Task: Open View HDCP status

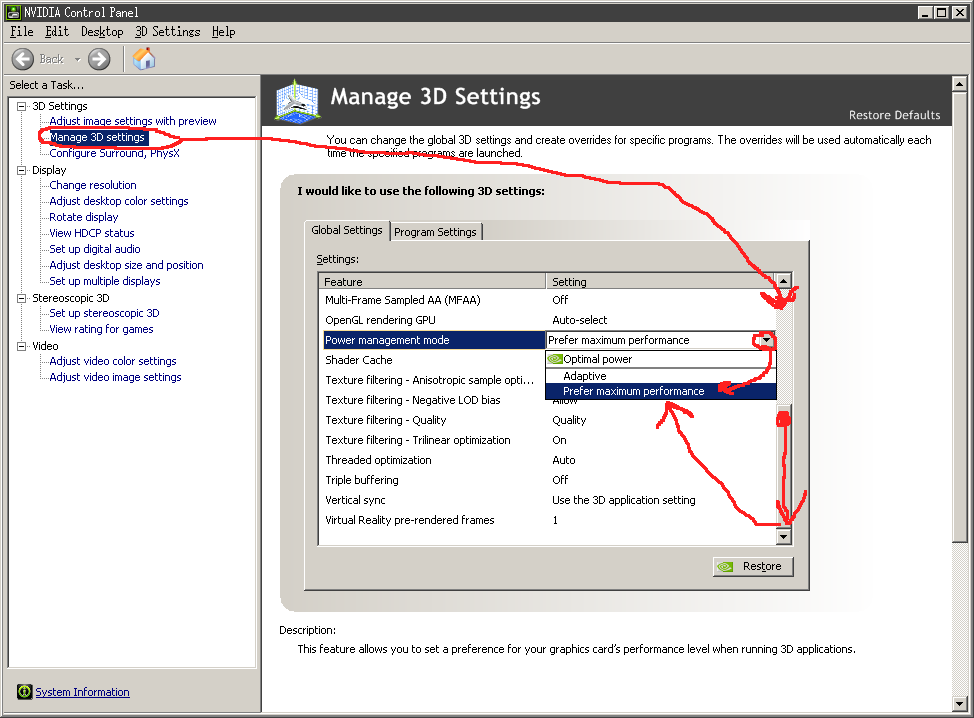Action: pos(92,233)
